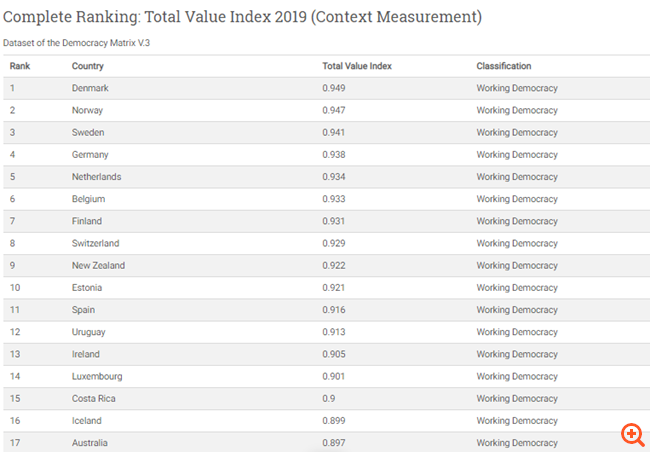Select the Denmark row country cell
This screenshot has width=650, height=452.
[x=90, y=88]
